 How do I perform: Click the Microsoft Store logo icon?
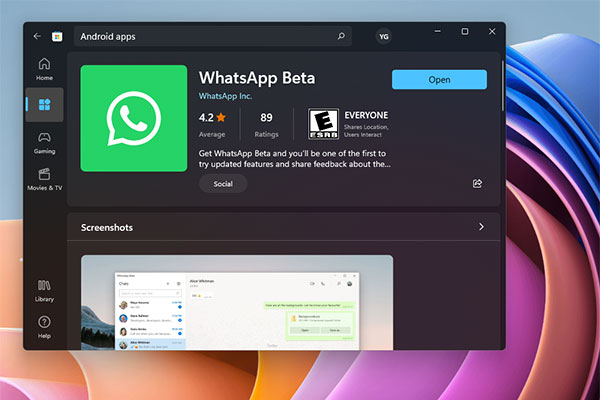click(57, 36)
